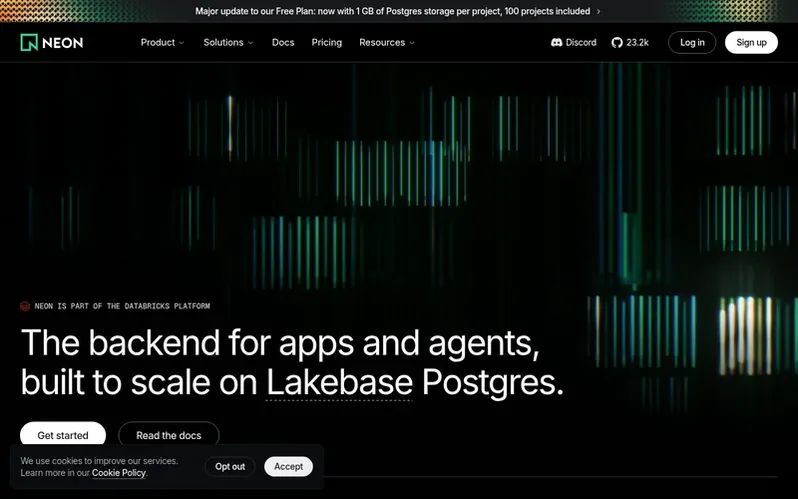Click 'NEON IS PART OF THE DATABRICKS PLATFORM' text
Viewport: 798px width, 499px height.
click(x=122, y=306)
